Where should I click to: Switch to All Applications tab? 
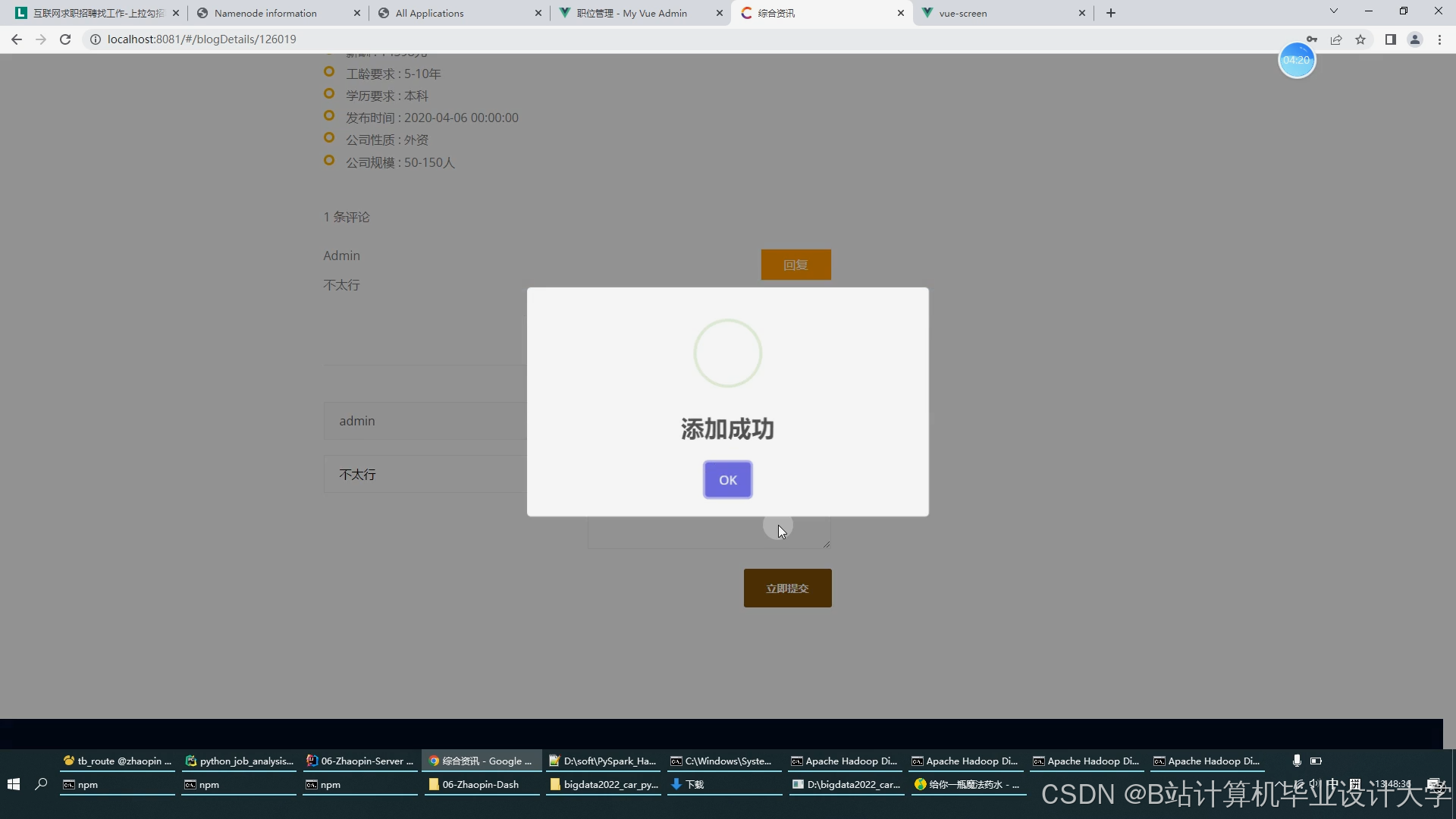(429, 13)
